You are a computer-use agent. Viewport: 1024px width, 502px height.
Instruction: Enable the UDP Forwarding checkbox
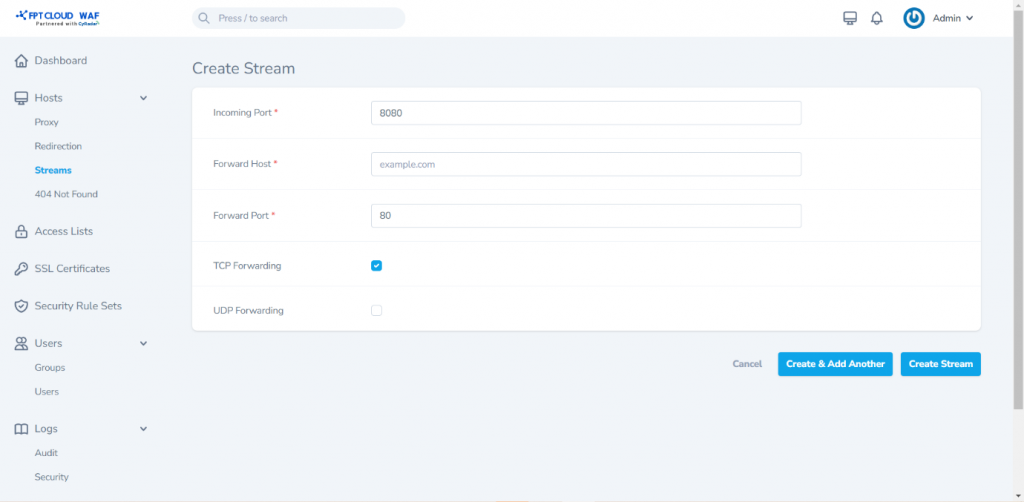point(377,310)
